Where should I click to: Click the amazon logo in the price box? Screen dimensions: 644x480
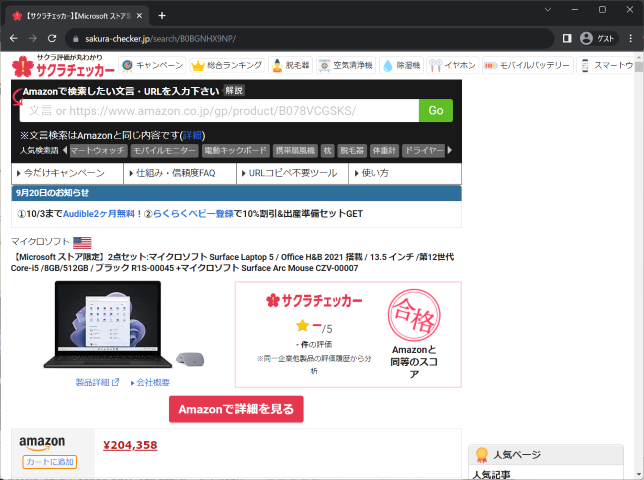click(x=42, y=443)
